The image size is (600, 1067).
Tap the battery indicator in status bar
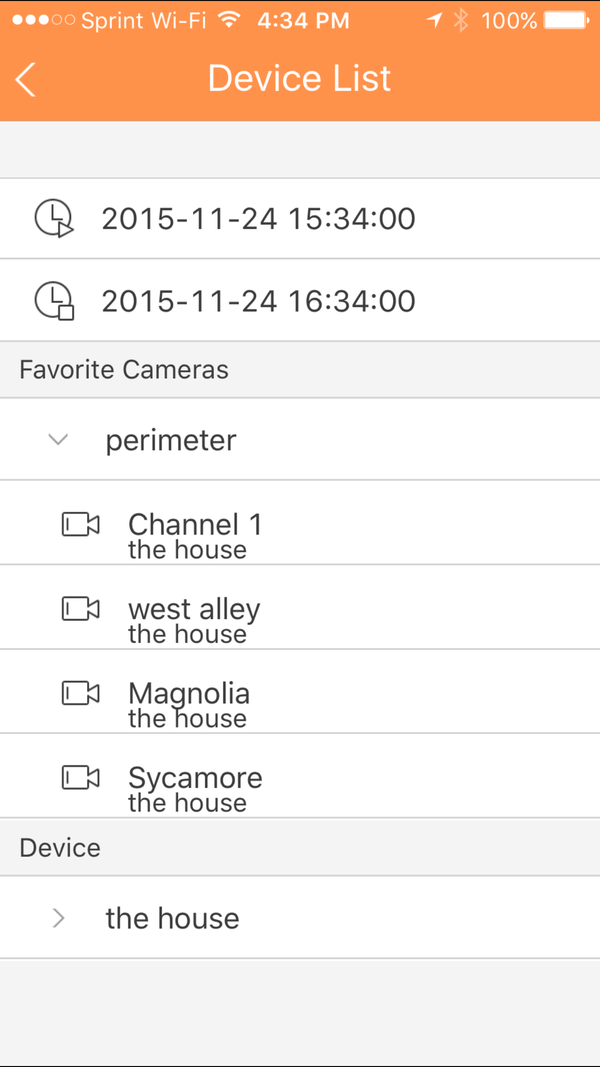[566, 20]
